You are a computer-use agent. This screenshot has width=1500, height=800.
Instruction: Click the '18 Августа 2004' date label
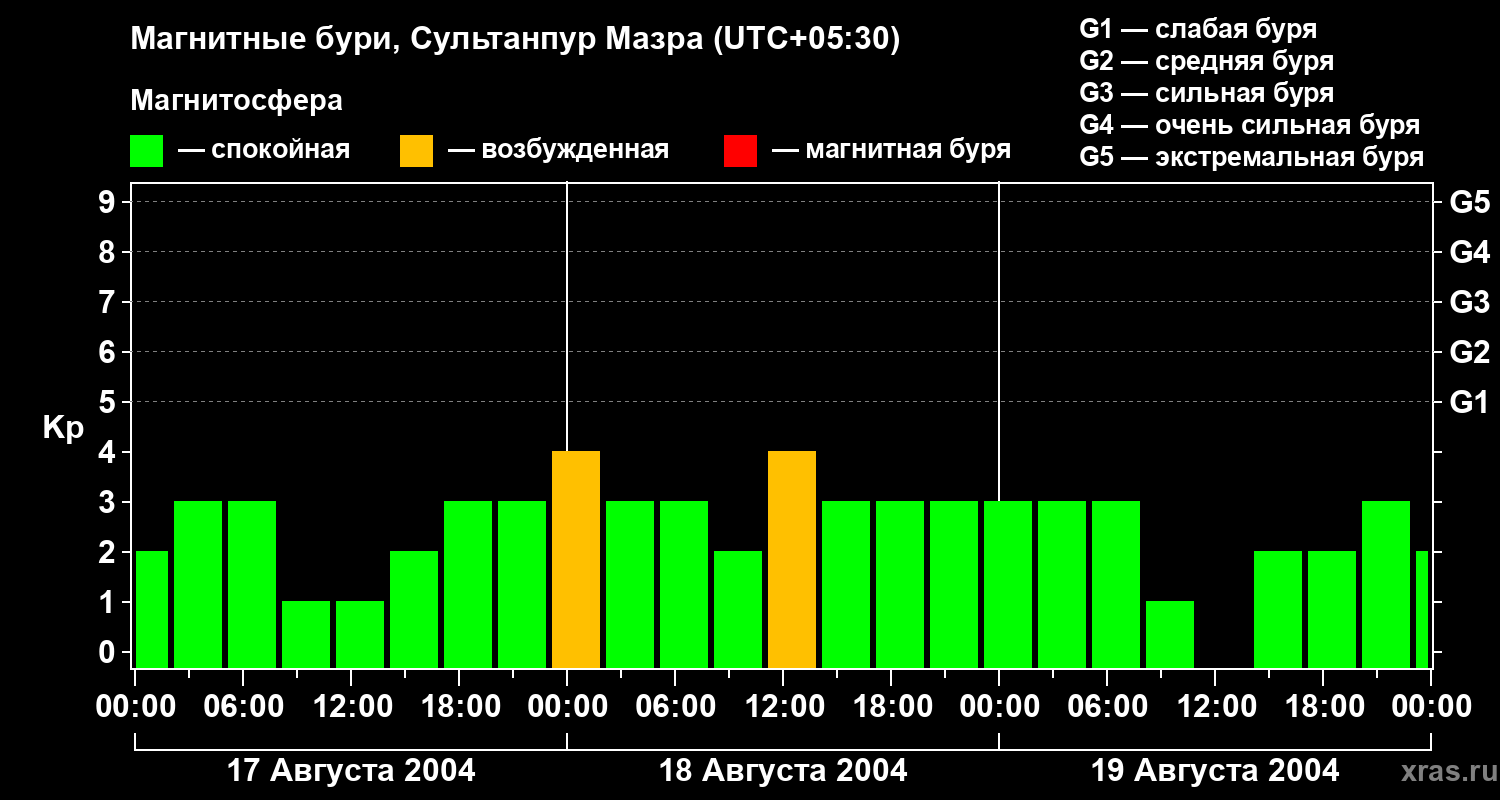[783, 771]
